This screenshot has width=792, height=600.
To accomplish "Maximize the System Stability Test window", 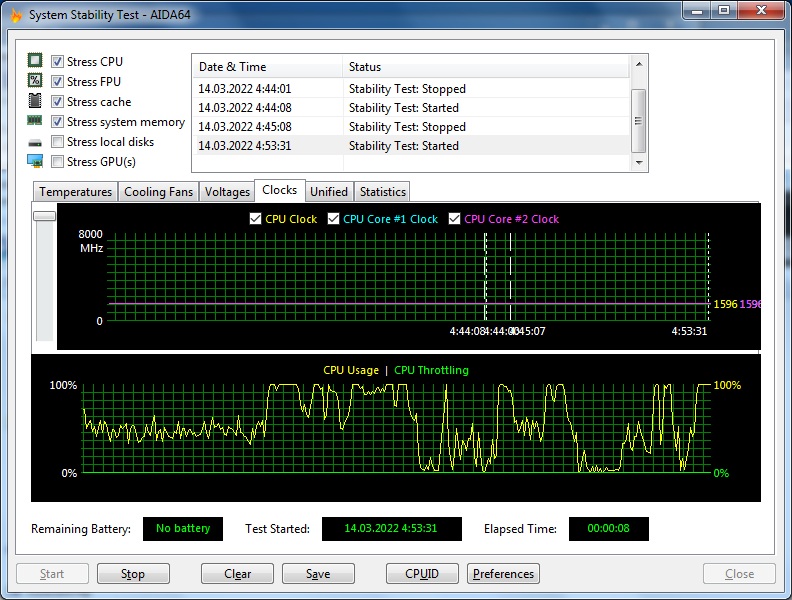I will tap(724, 11).
